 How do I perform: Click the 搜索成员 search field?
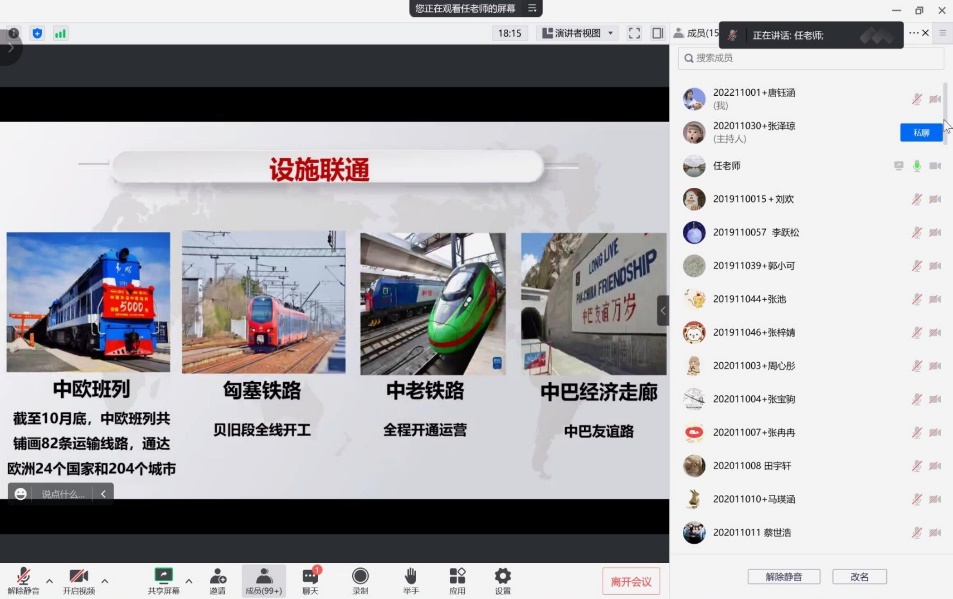pyautogui.click(x=811, y=59)
